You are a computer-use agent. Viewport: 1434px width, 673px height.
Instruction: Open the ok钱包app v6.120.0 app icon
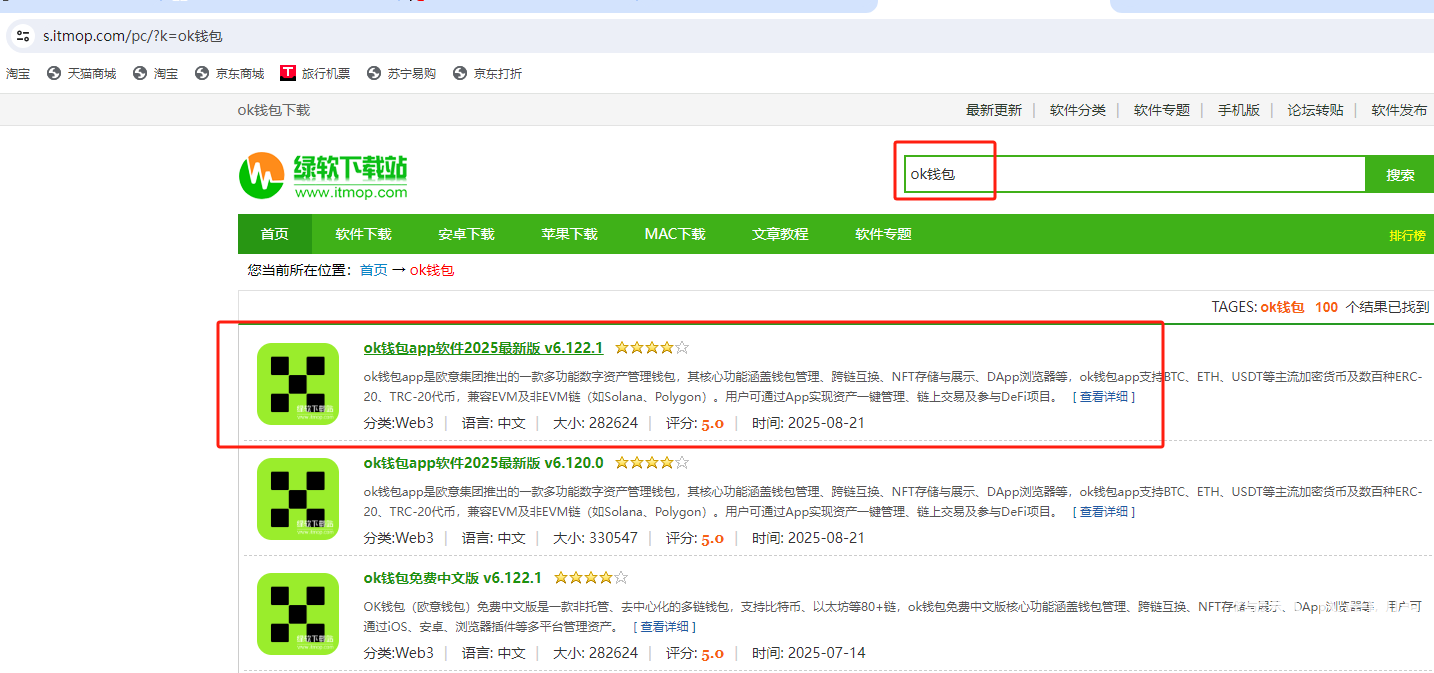[x=298, y=499]
